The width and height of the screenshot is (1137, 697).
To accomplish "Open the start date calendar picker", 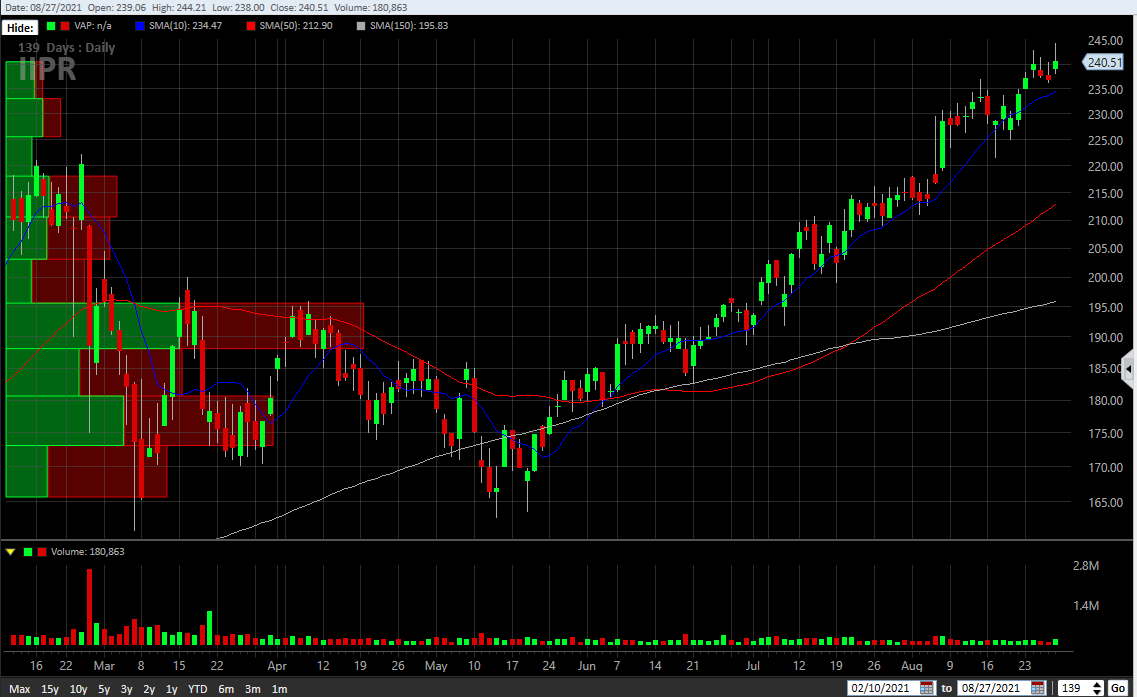I will pyautogui.click(x=927, y=688).
